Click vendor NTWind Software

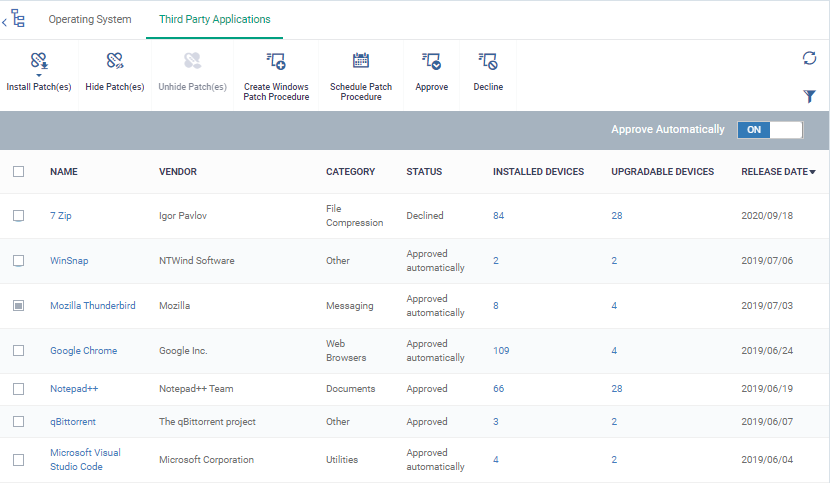[197, 261]
